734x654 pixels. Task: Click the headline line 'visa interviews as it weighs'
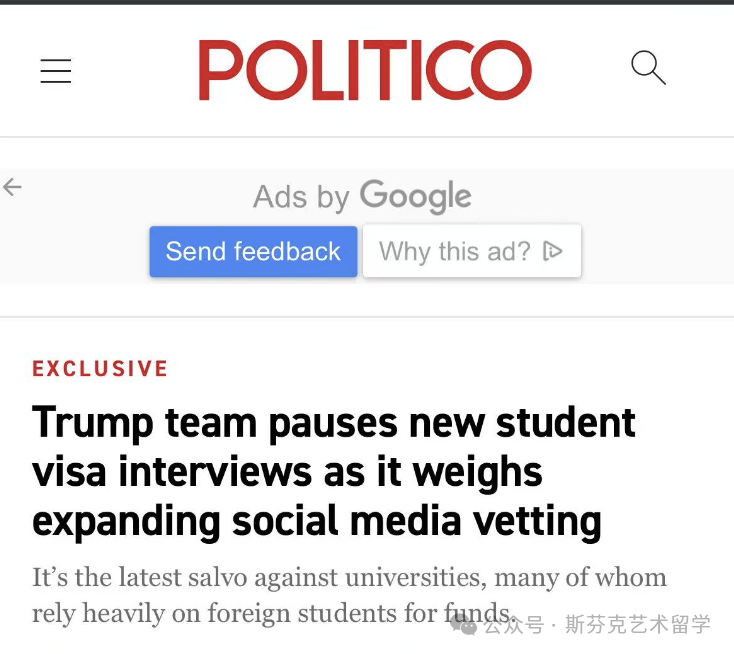pos(287,471)
